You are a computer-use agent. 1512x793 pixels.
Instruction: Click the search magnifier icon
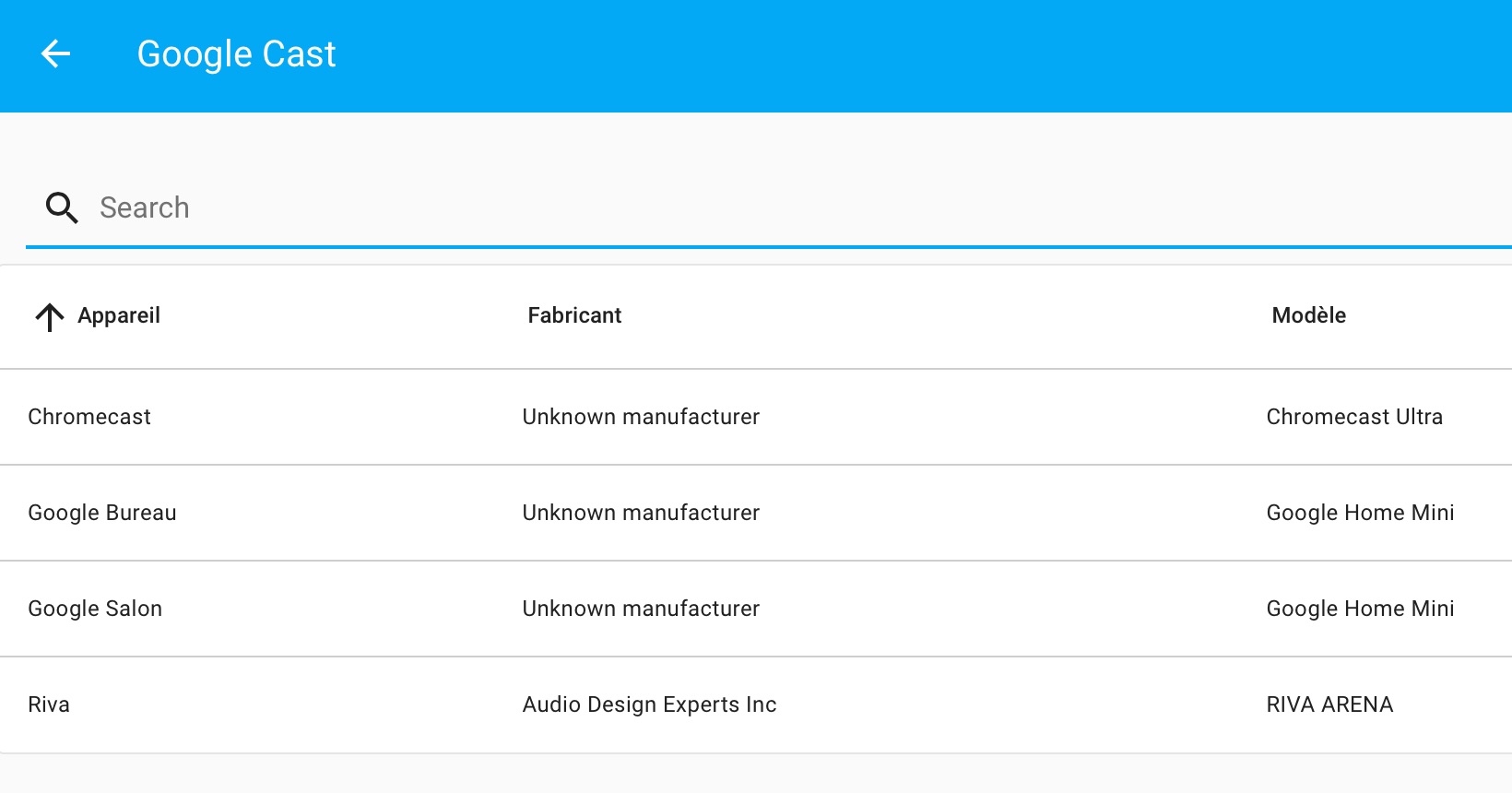click(62, 207)
